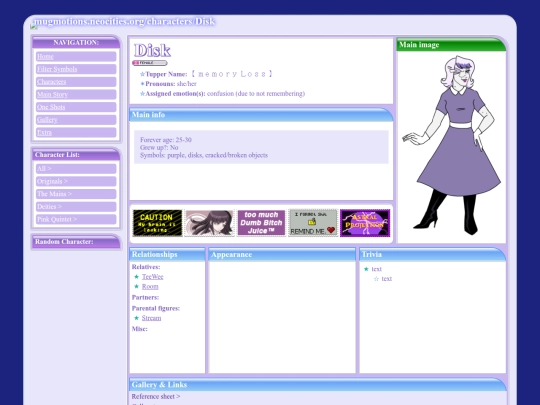The height and width of the screenshot is (405, 540).
Task: Click the Relationships section header
Action: coord(167,255)
